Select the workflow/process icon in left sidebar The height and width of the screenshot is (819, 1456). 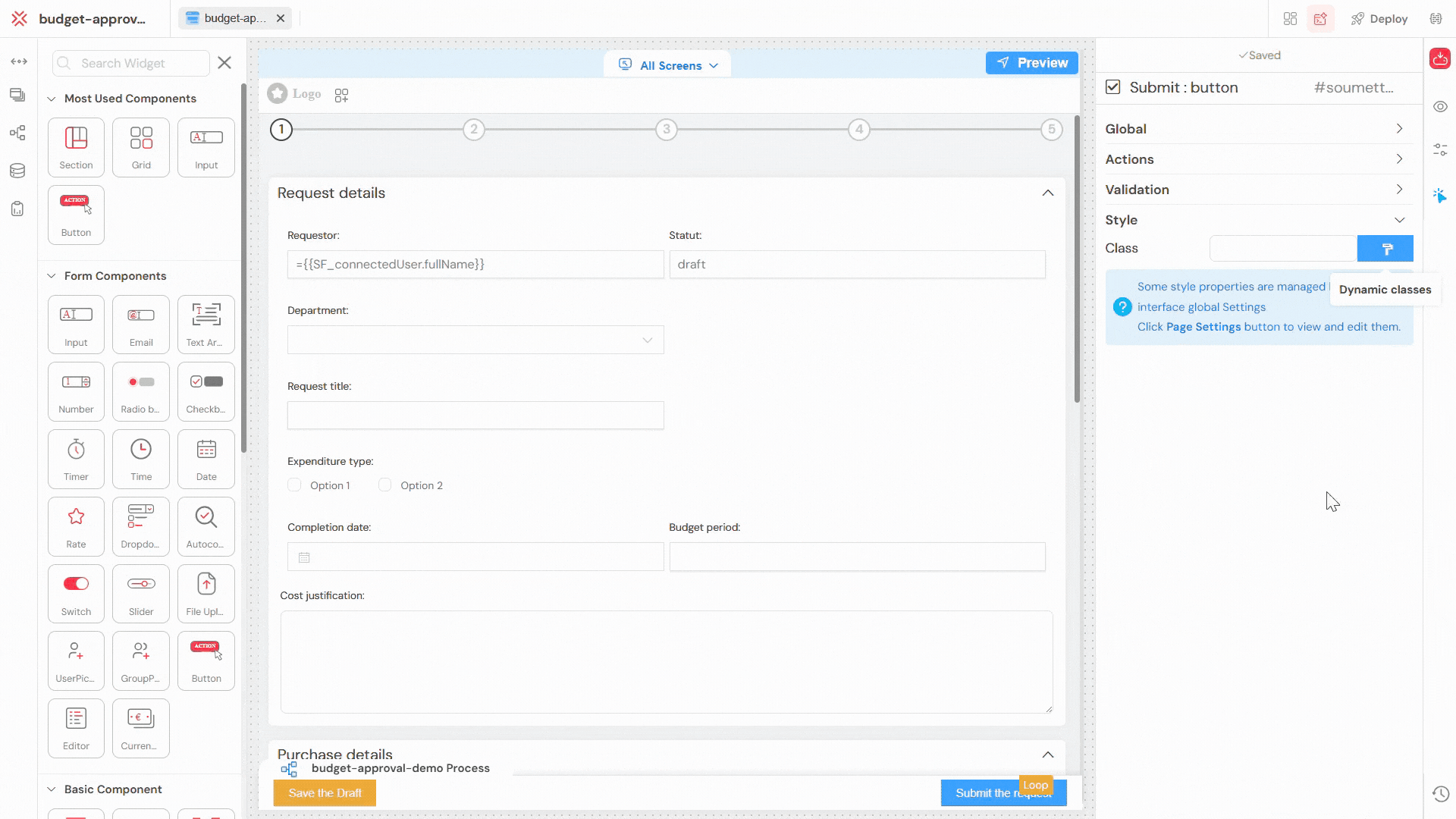[17, 133]
